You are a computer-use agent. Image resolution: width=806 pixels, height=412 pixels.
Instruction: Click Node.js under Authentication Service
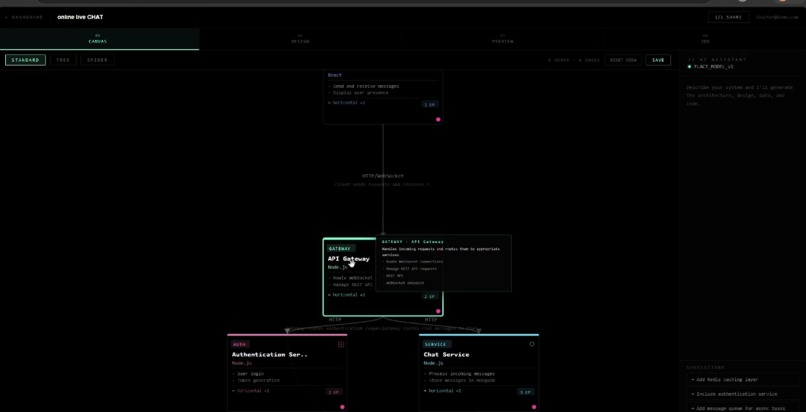tap(241, 363)
